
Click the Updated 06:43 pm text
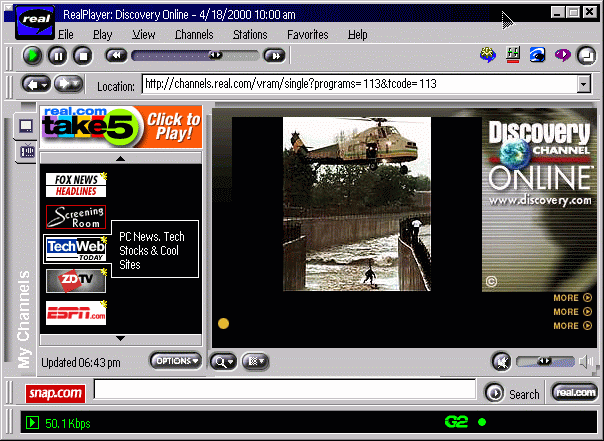(81, 363)
